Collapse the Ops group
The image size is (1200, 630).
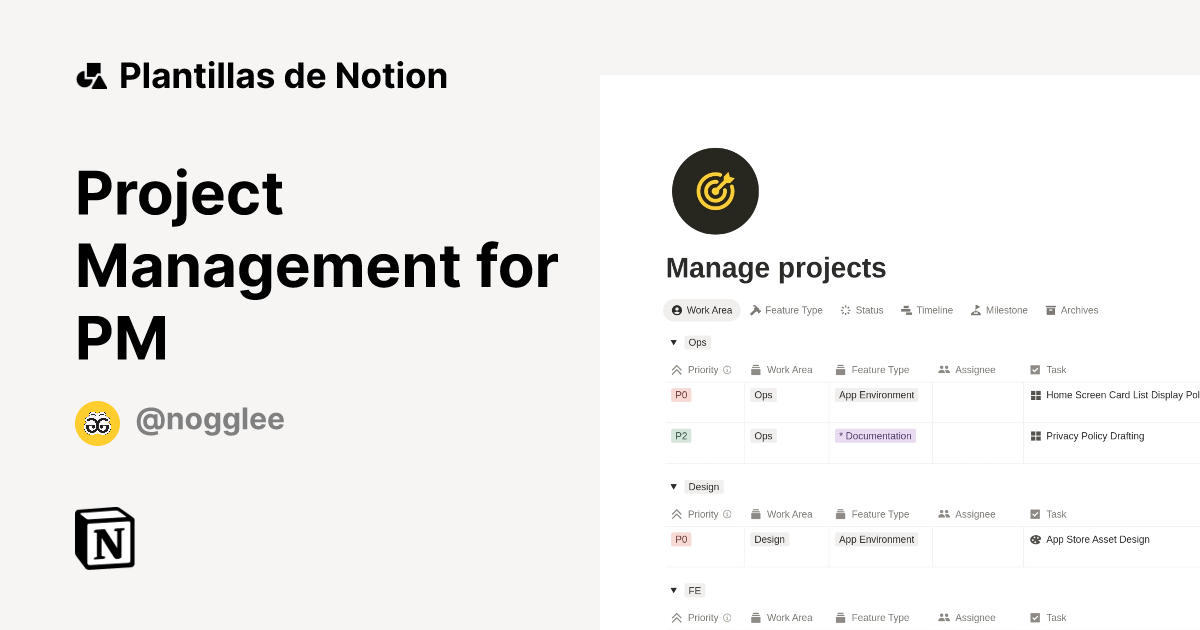[x=673, y=342]
